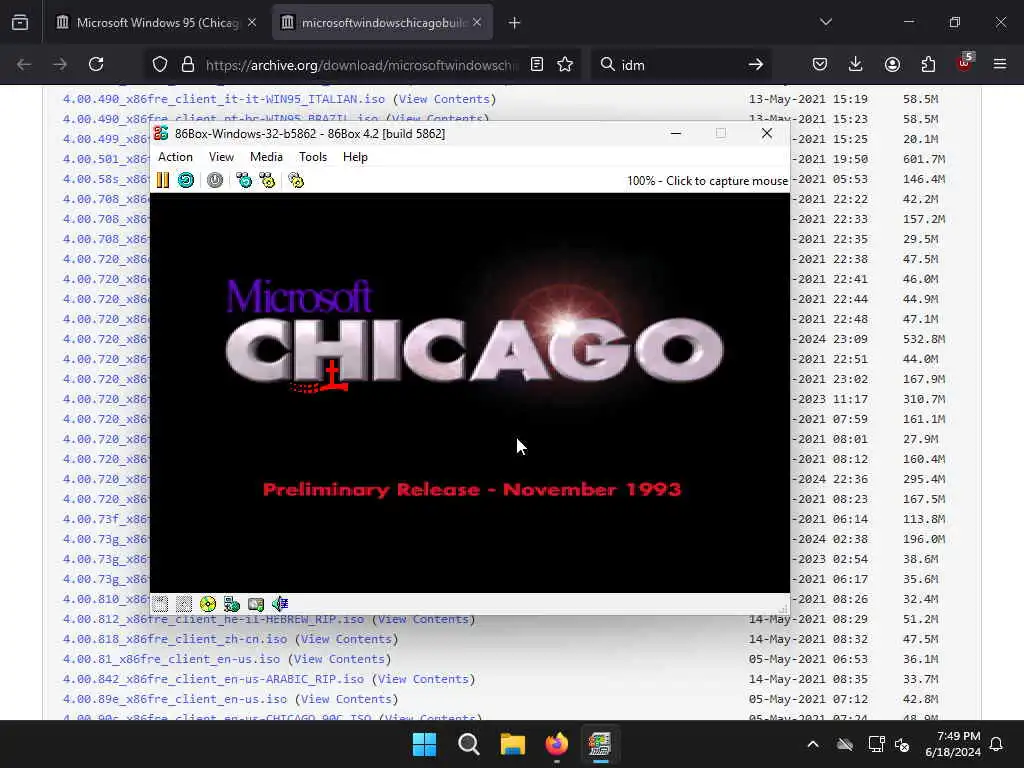Open Firefox downloads panel
The image size is (1024, 768).
[x=856, y=64]
